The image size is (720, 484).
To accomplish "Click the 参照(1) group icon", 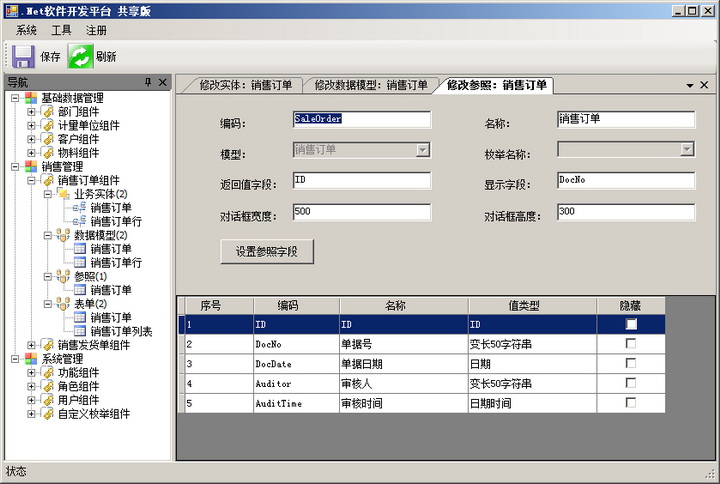I will click(x=63, y=276).
